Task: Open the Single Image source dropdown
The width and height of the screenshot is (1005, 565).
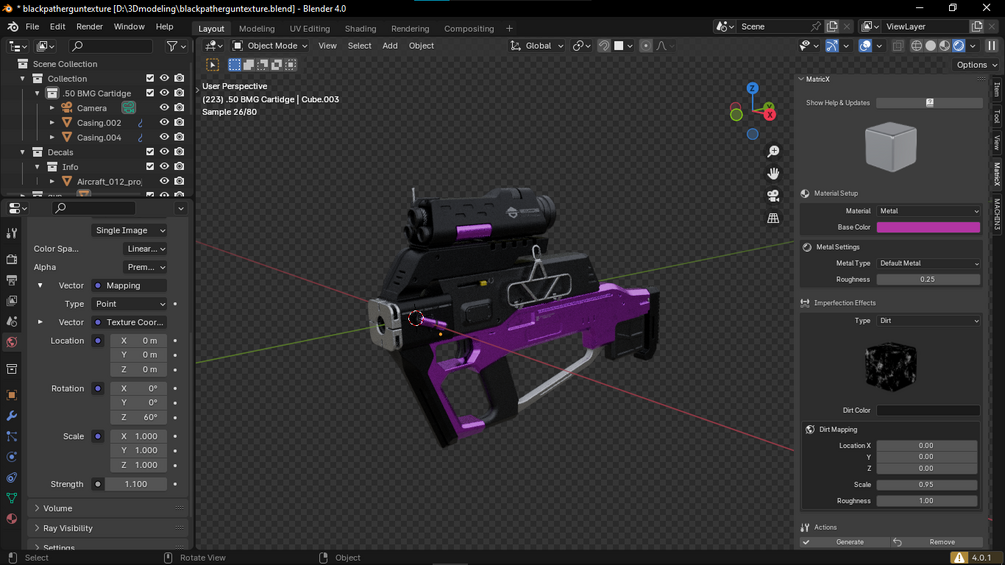Action: [x=129, y=230]
